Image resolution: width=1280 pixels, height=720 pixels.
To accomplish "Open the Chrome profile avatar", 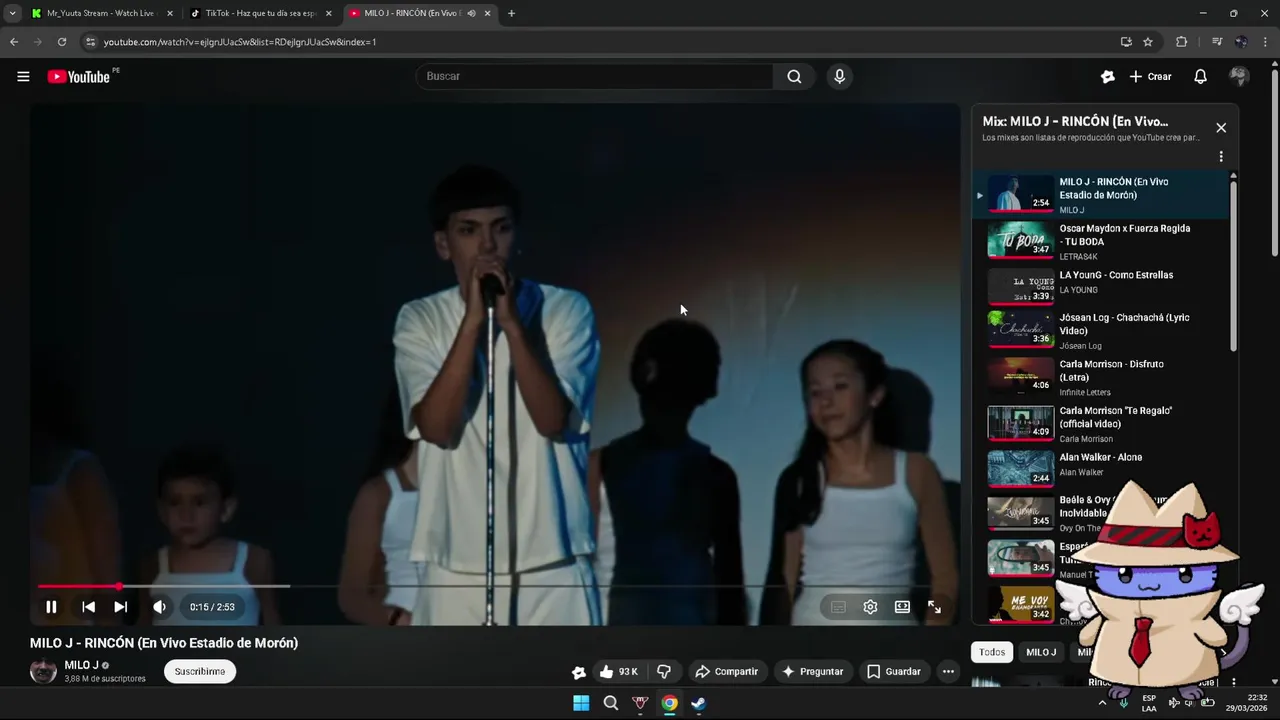I will point(1241,42).
